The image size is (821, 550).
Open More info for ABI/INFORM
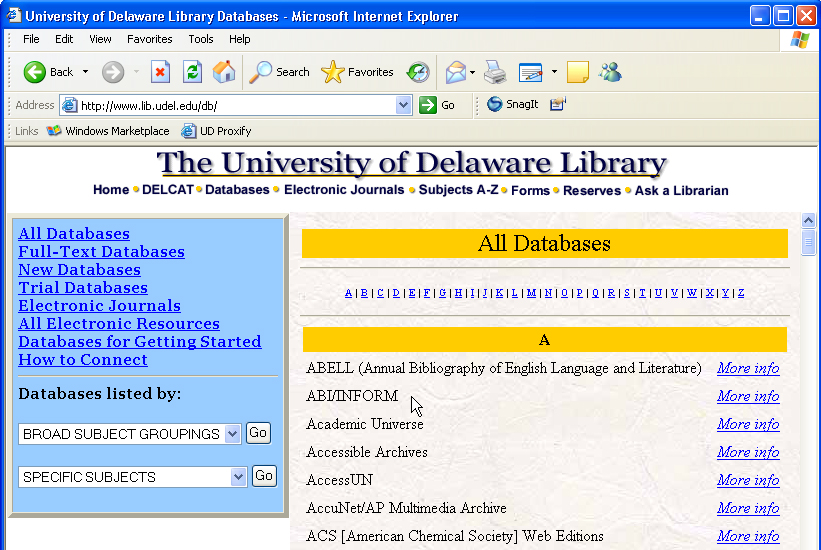(748, 396)
